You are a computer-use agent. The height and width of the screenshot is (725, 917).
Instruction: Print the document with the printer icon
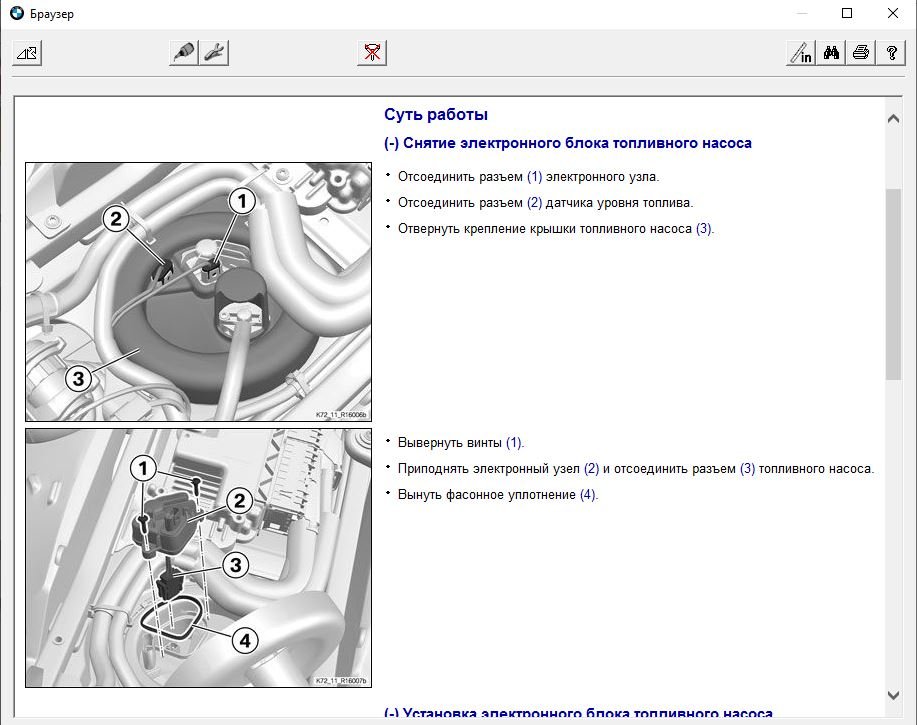pyautogui.click(x=860, y=54)
